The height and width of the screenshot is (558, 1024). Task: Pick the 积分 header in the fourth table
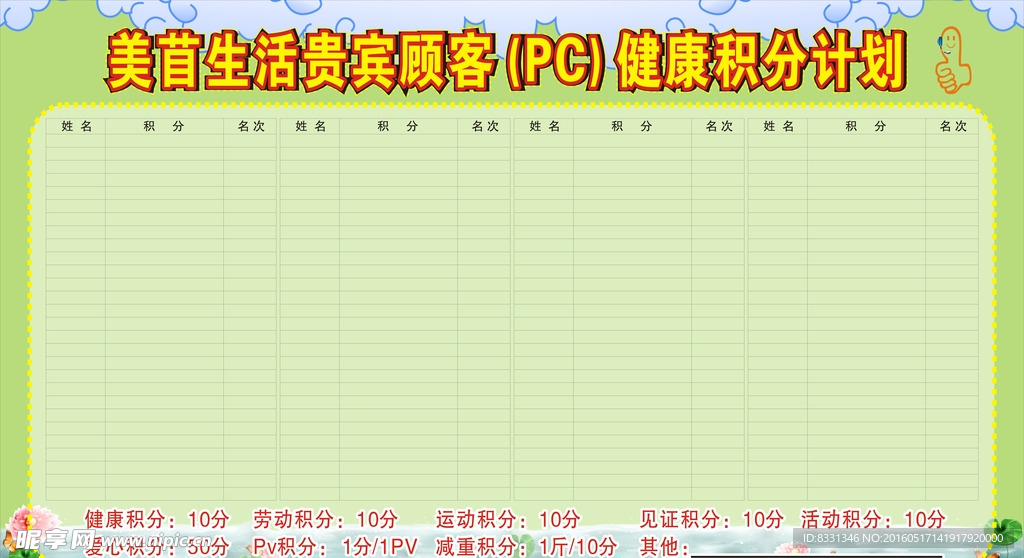click(x=865, y=126)
